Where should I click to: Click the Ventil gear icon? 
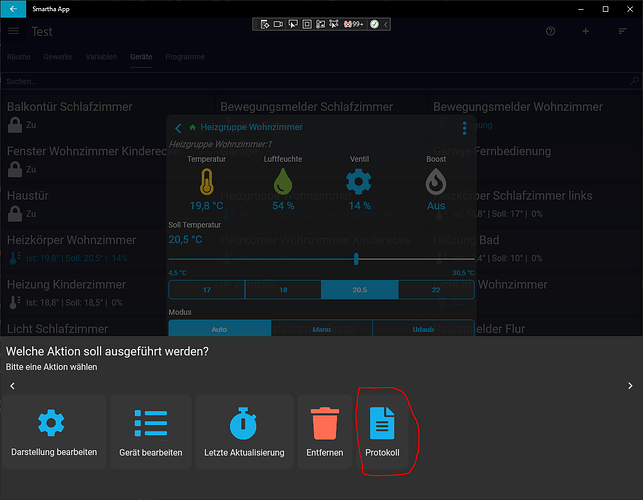tap(359, 182)
